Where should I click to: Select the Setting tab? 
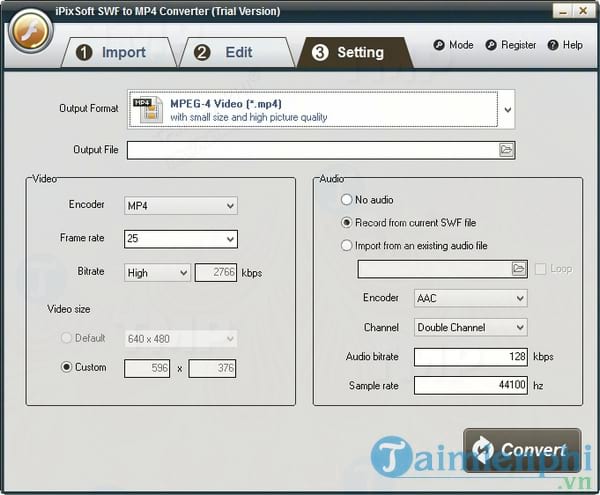355,52
